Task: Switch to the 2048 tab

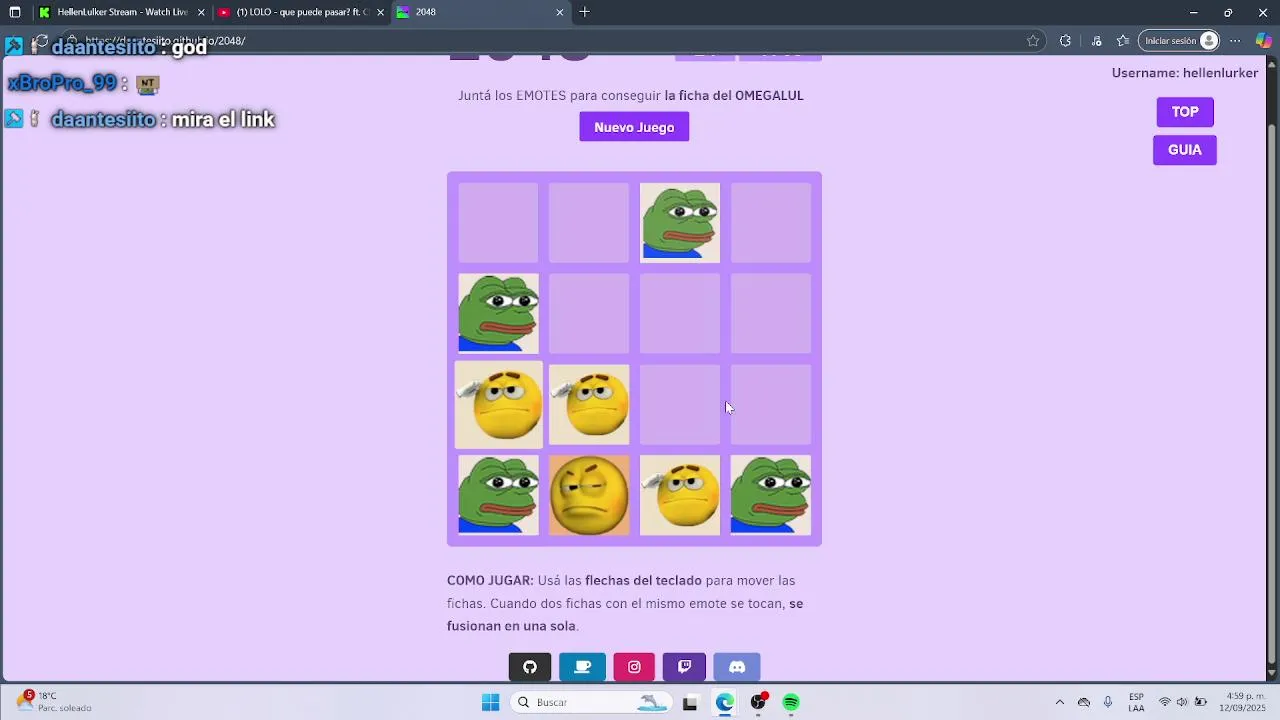Action: 480,12
